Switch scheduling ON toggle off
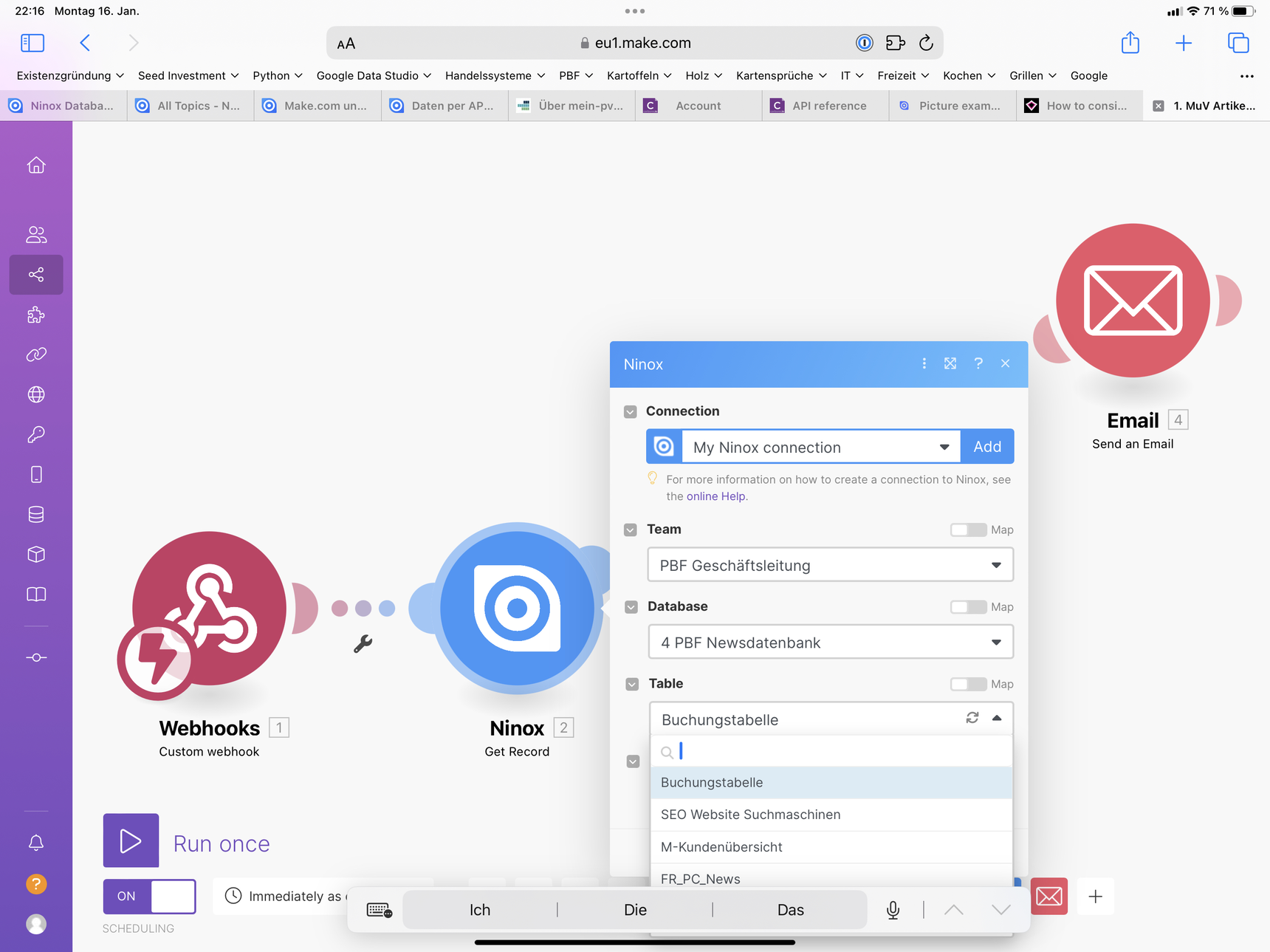1270x952 pixels. (149, 896)
